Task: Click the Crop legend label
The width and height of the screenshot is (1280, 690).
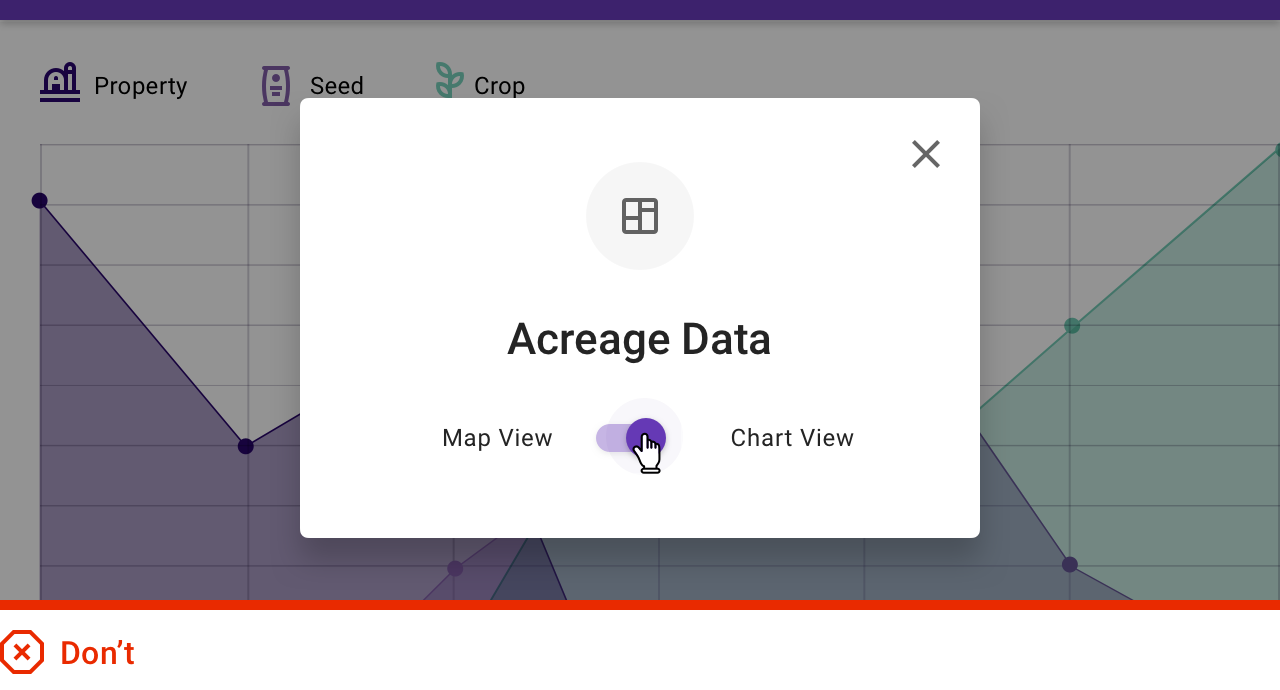Action: click(500, 86)
